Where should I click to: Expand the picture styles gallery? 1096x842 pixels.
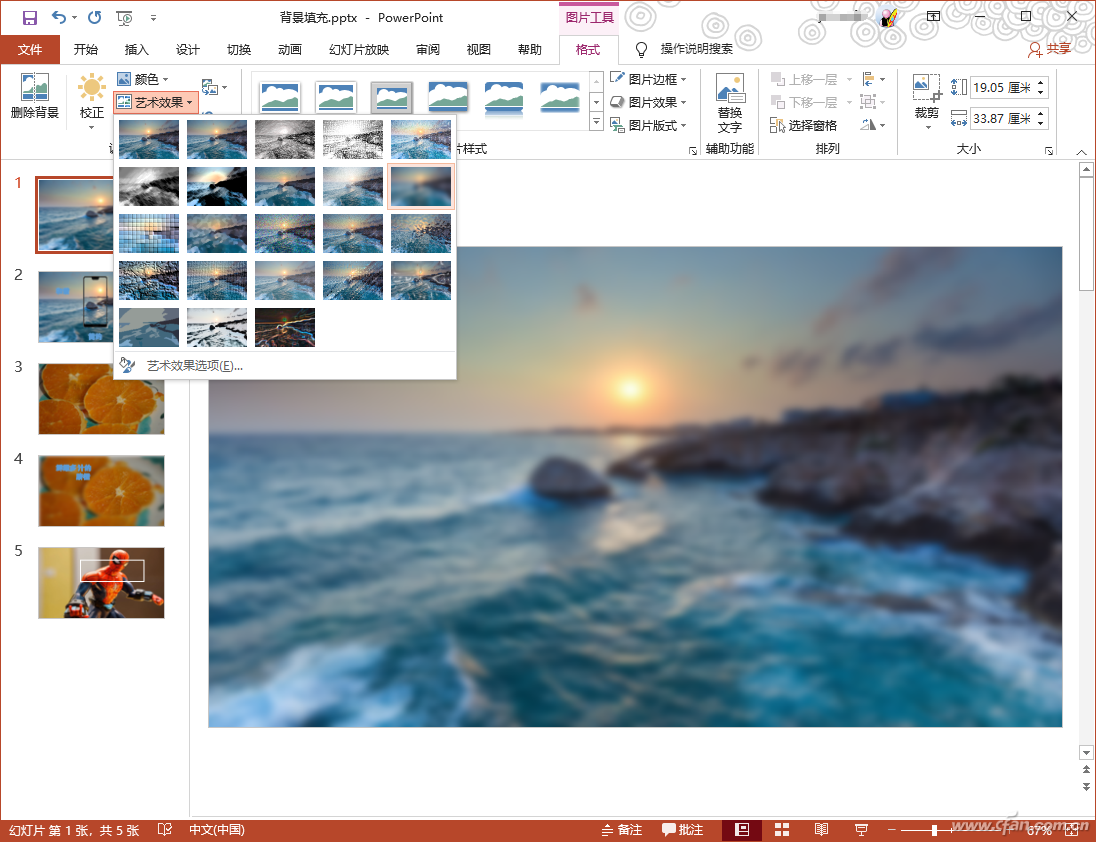point(596,122)
